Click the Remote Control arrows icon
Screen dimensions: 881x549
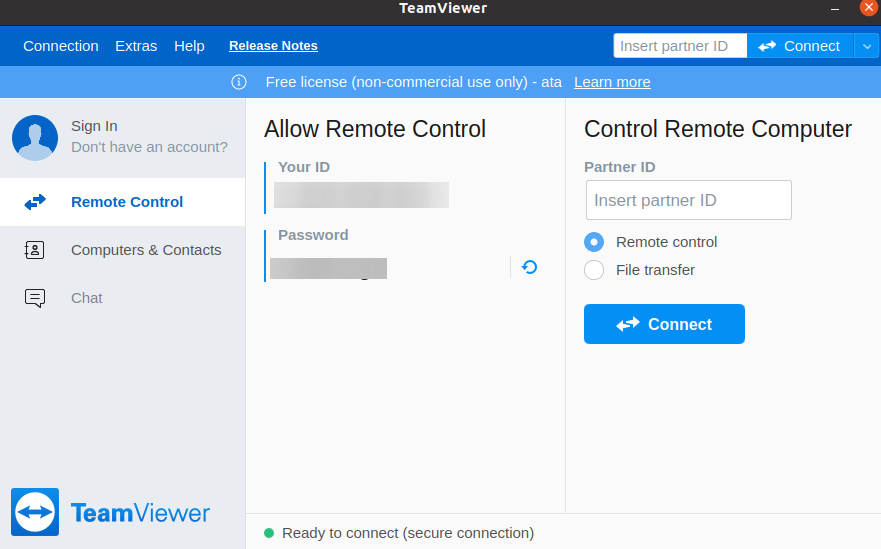point(35,202)
